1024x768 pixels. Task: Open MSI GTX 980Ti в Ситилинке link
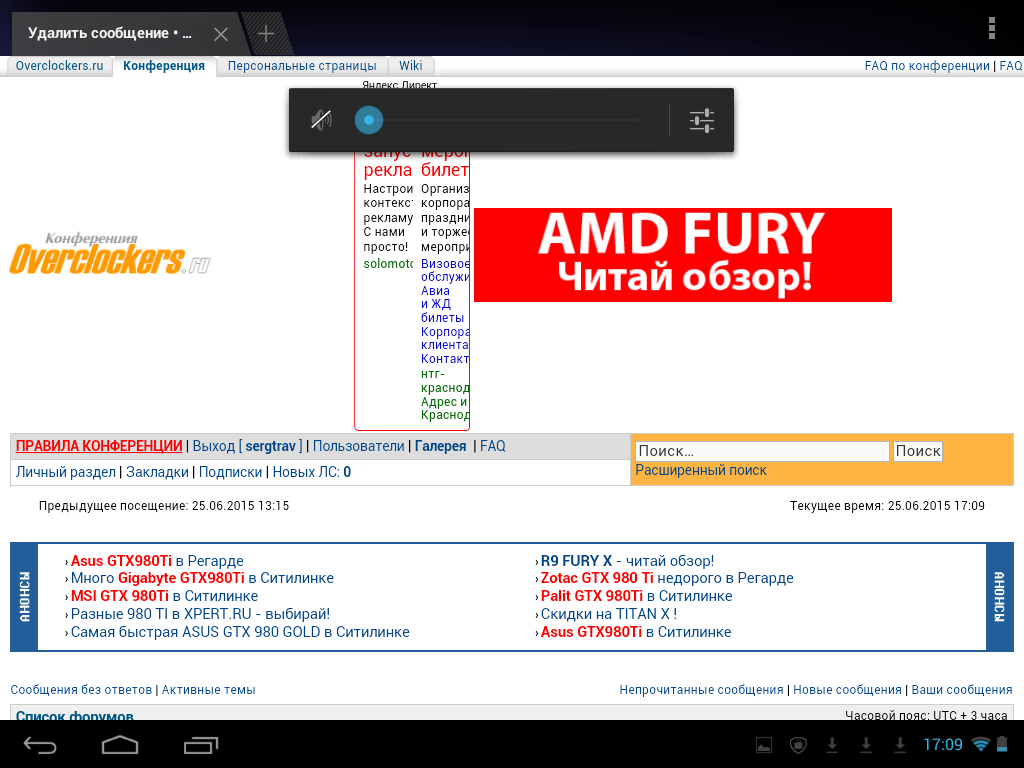coord(164,596)
